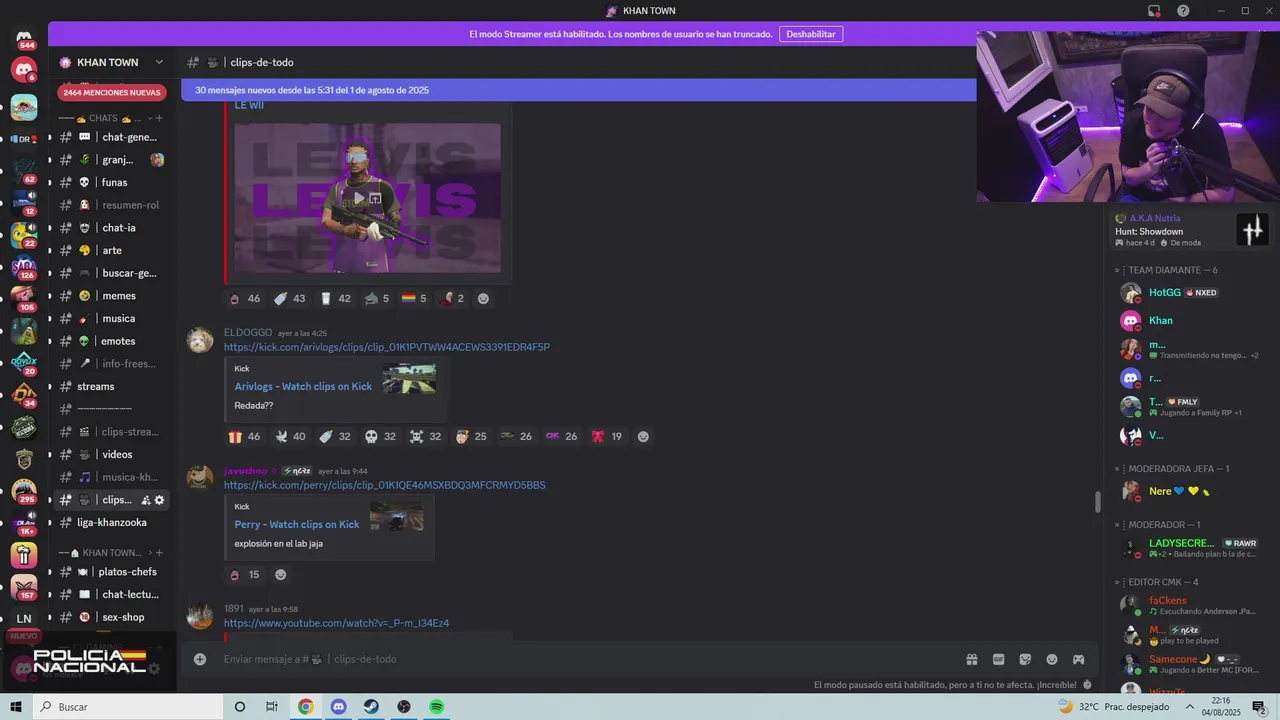Add reaction to ELDOGGO's message
The image size is (1280, 720).
point(643,436)
